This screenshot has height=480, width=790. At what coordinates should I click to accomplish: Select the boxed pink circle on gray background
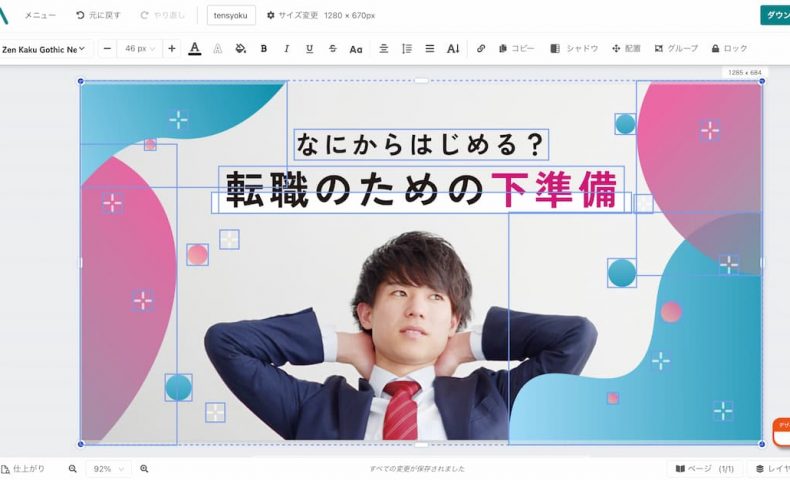click(198, 254)
